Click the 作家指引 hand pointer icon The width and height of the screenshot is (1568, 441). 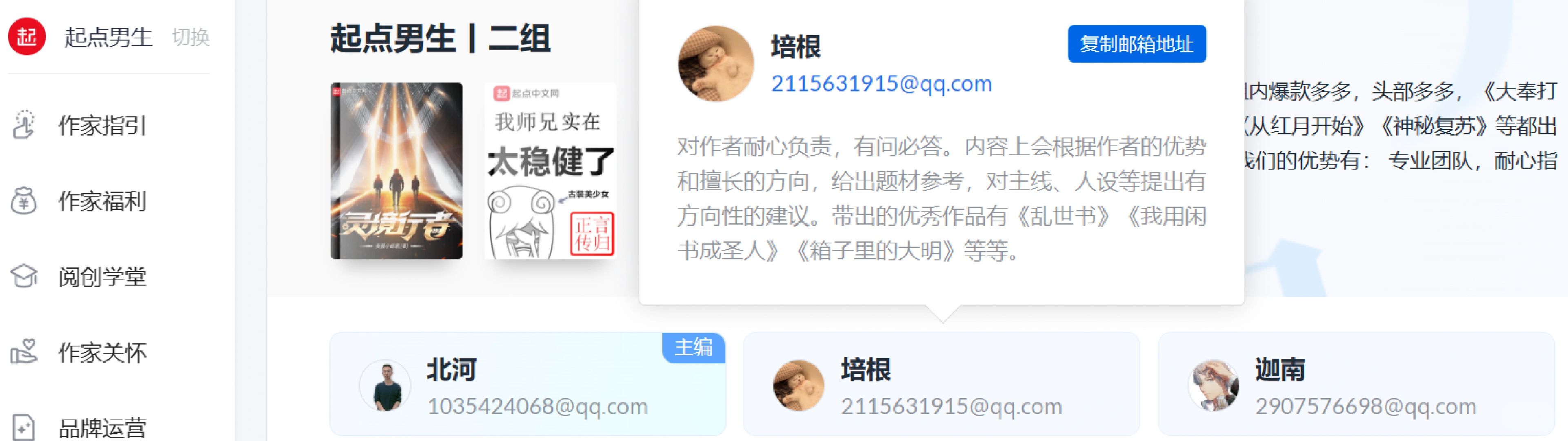point(24,125)
